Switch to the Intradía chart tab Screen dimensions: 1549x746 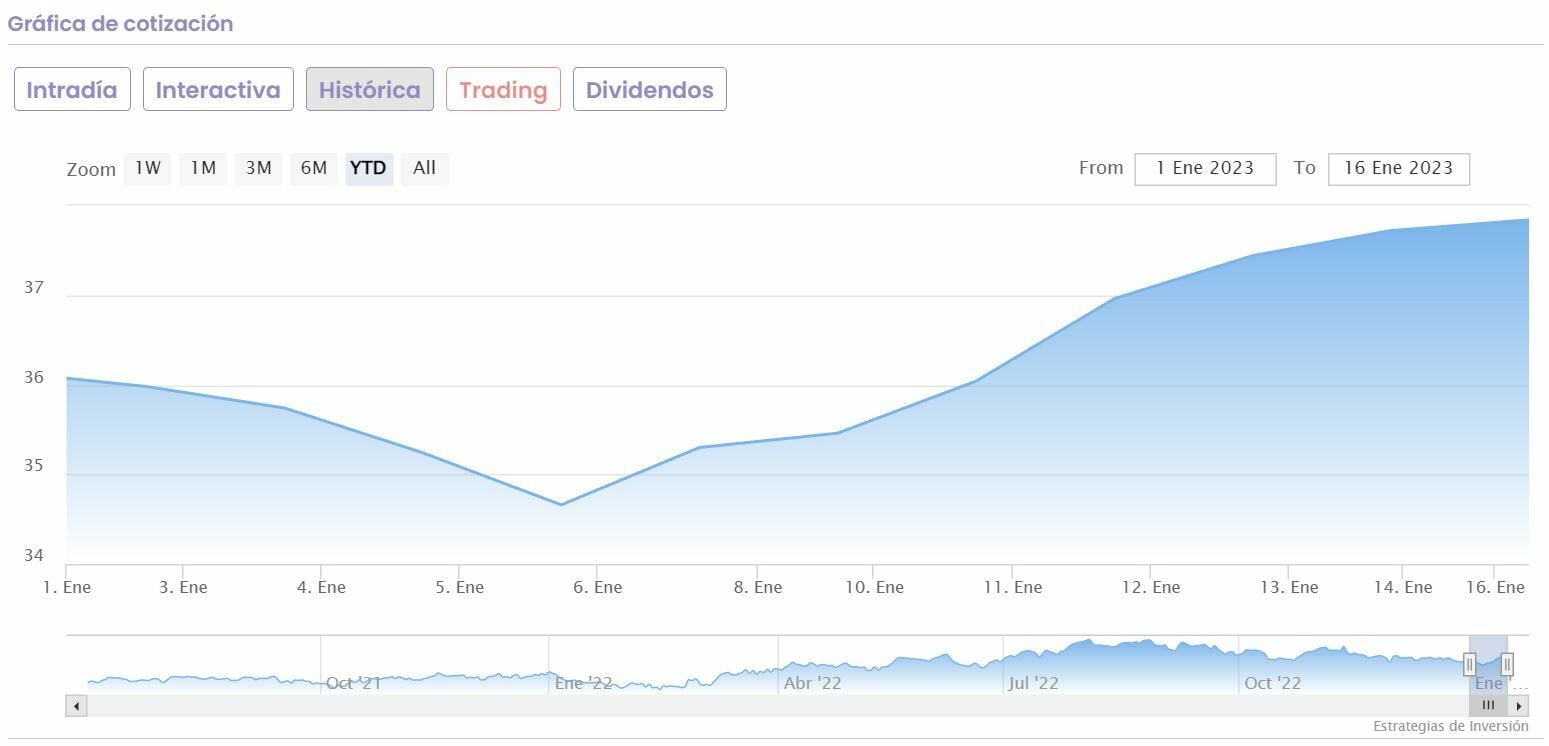[x=72, y=90]
